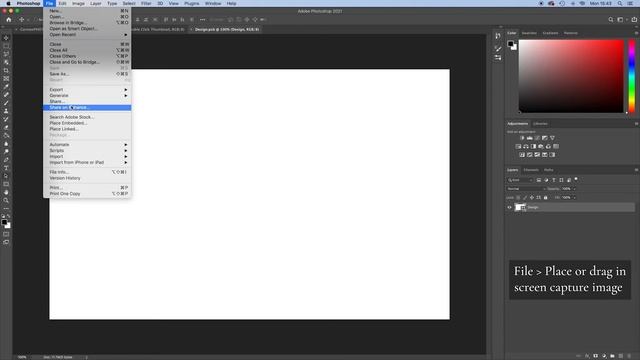Select the Hand tool
This screenshot has height=360, width=640.
click(x=6, y=192)
